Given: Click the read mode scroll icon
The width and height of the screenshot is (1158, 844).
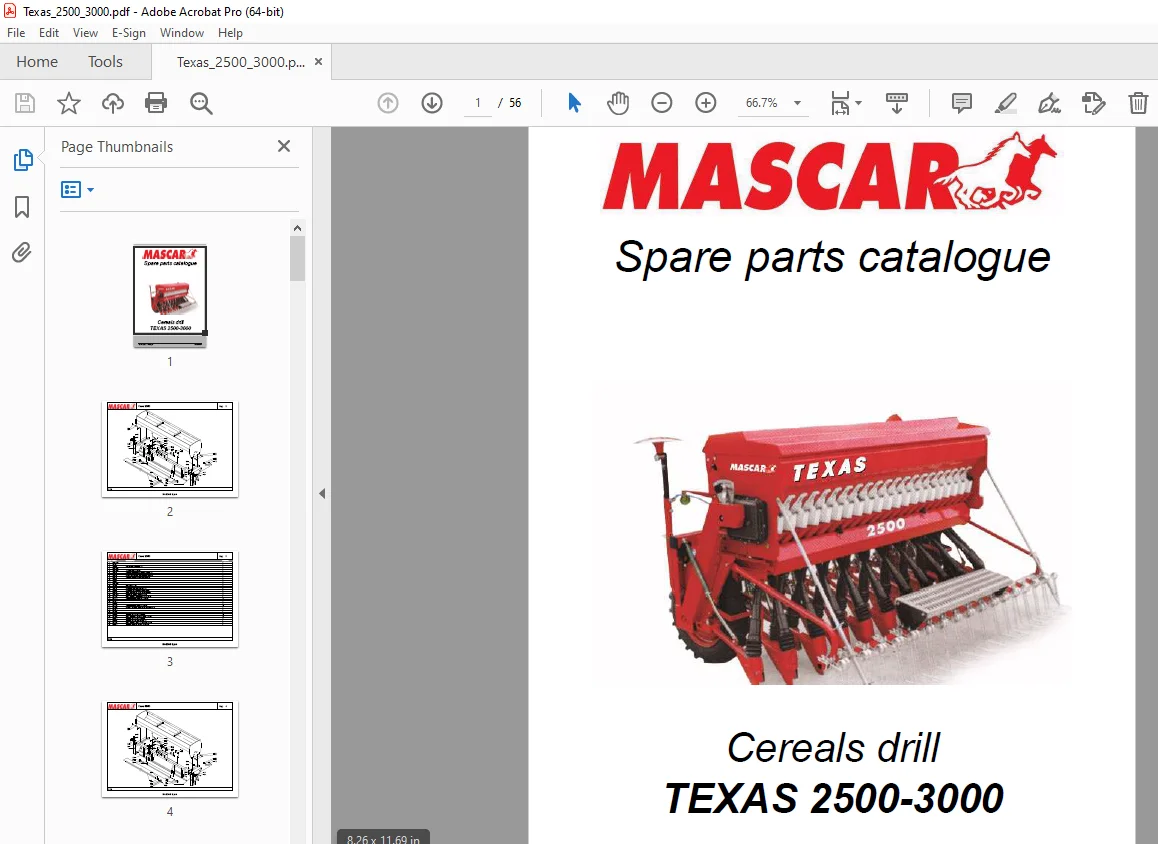Looking at the screenshot, I should tap(897, 103).
